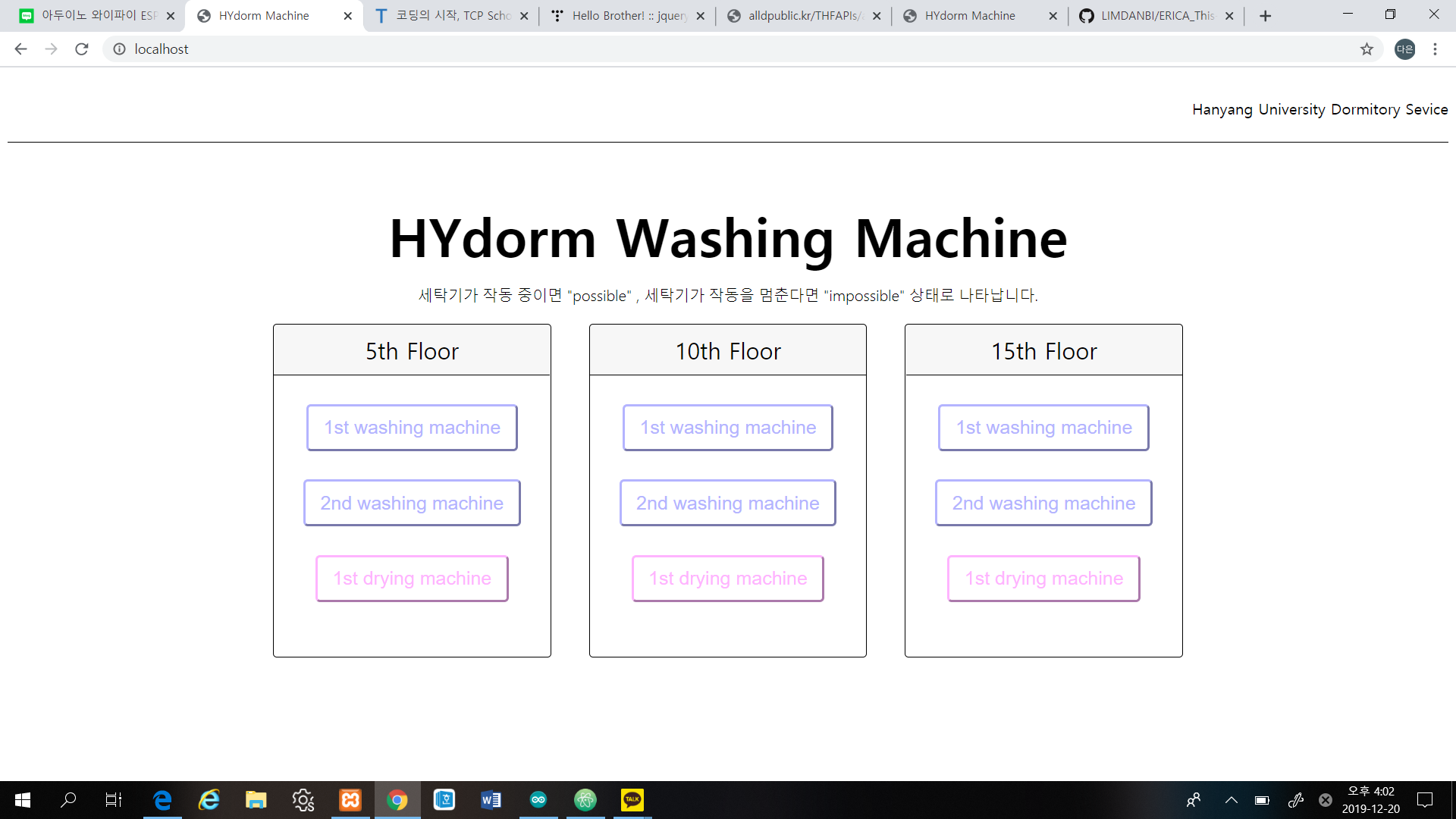This screenshot has height=819, width=1456.
Task: Launch XAMPP from the taskbar
Action: click(x=350, y=800)
